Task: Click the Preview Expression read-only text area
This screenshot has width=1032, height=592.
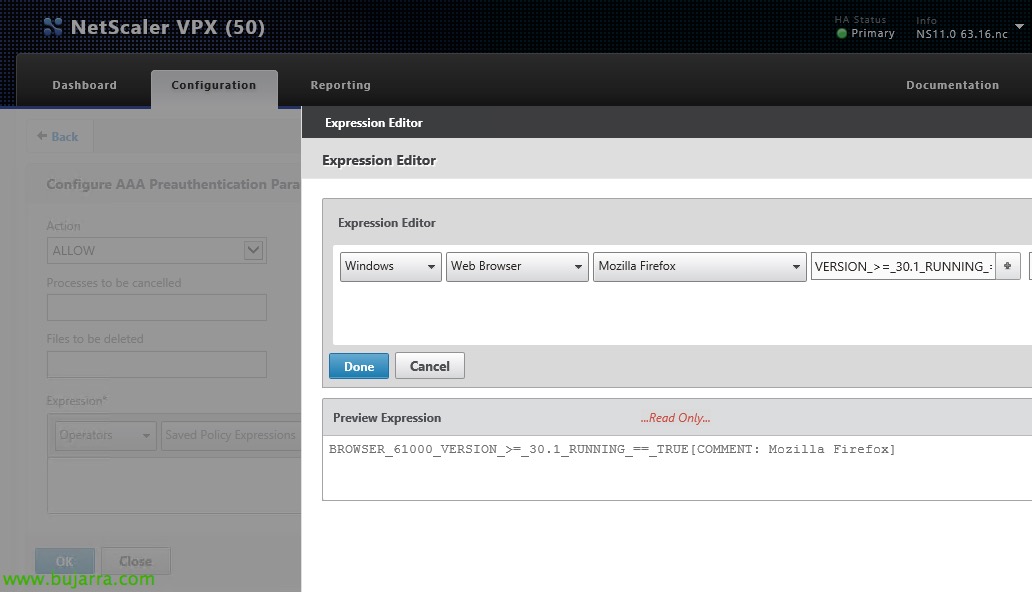Action: click(x=677, y=468)
